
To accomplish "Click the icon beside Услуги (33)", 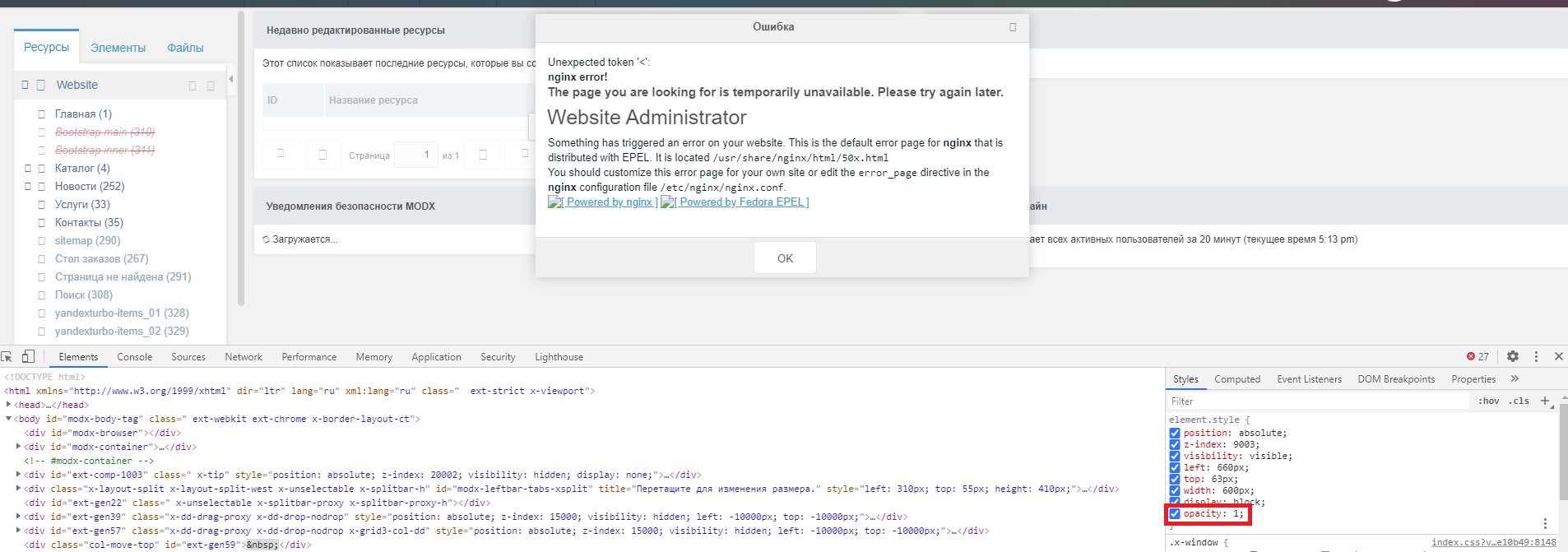I will pos(41,205).
